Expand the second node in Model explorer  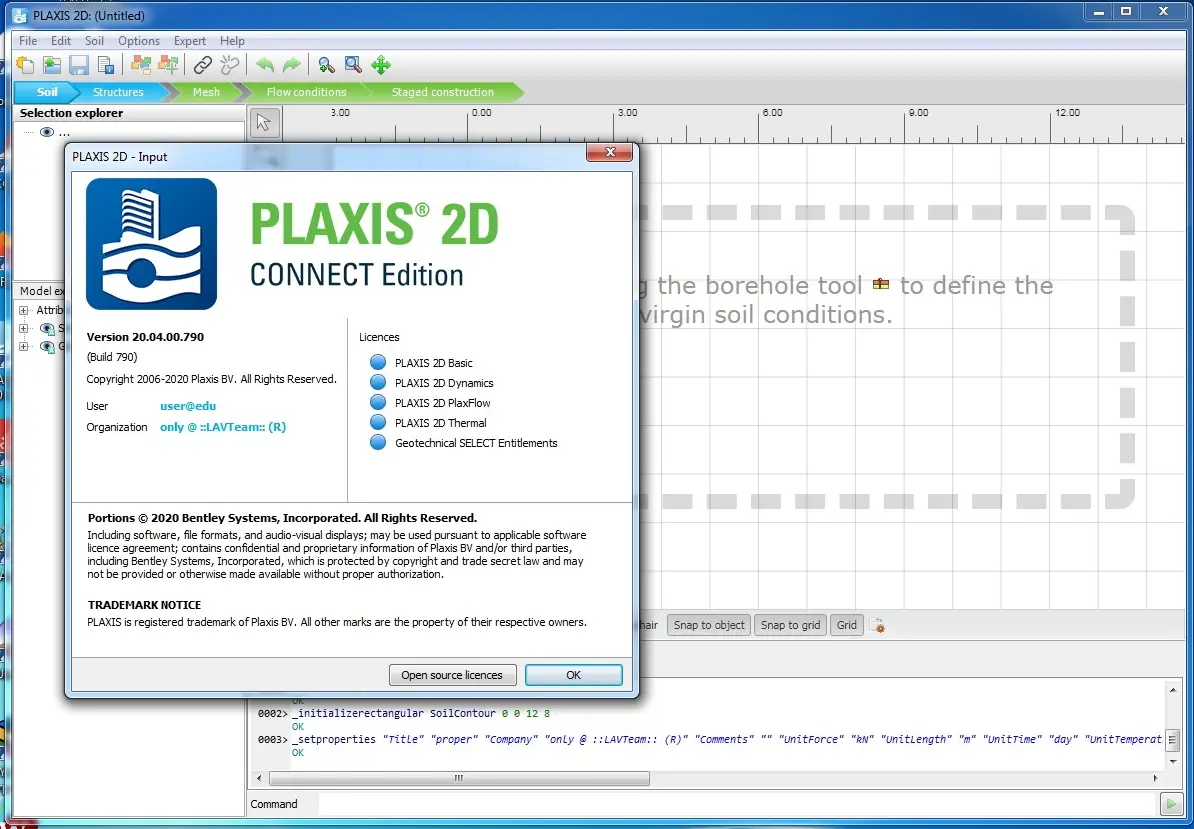[x=24, y=328]
